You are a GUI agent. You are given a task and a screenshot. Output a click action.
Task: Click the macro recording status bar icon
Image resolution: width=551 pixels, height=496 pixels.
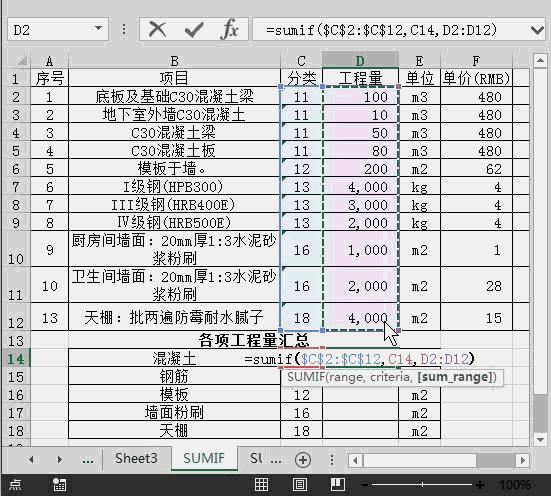point(59,484)
